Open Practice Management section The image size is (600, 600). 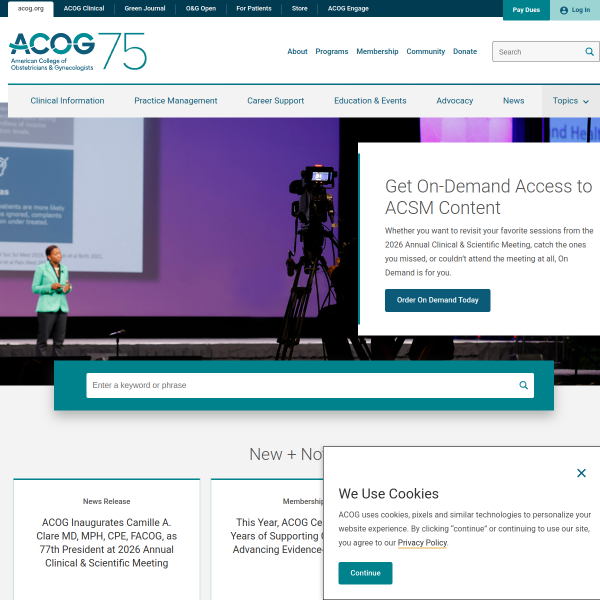176,101
